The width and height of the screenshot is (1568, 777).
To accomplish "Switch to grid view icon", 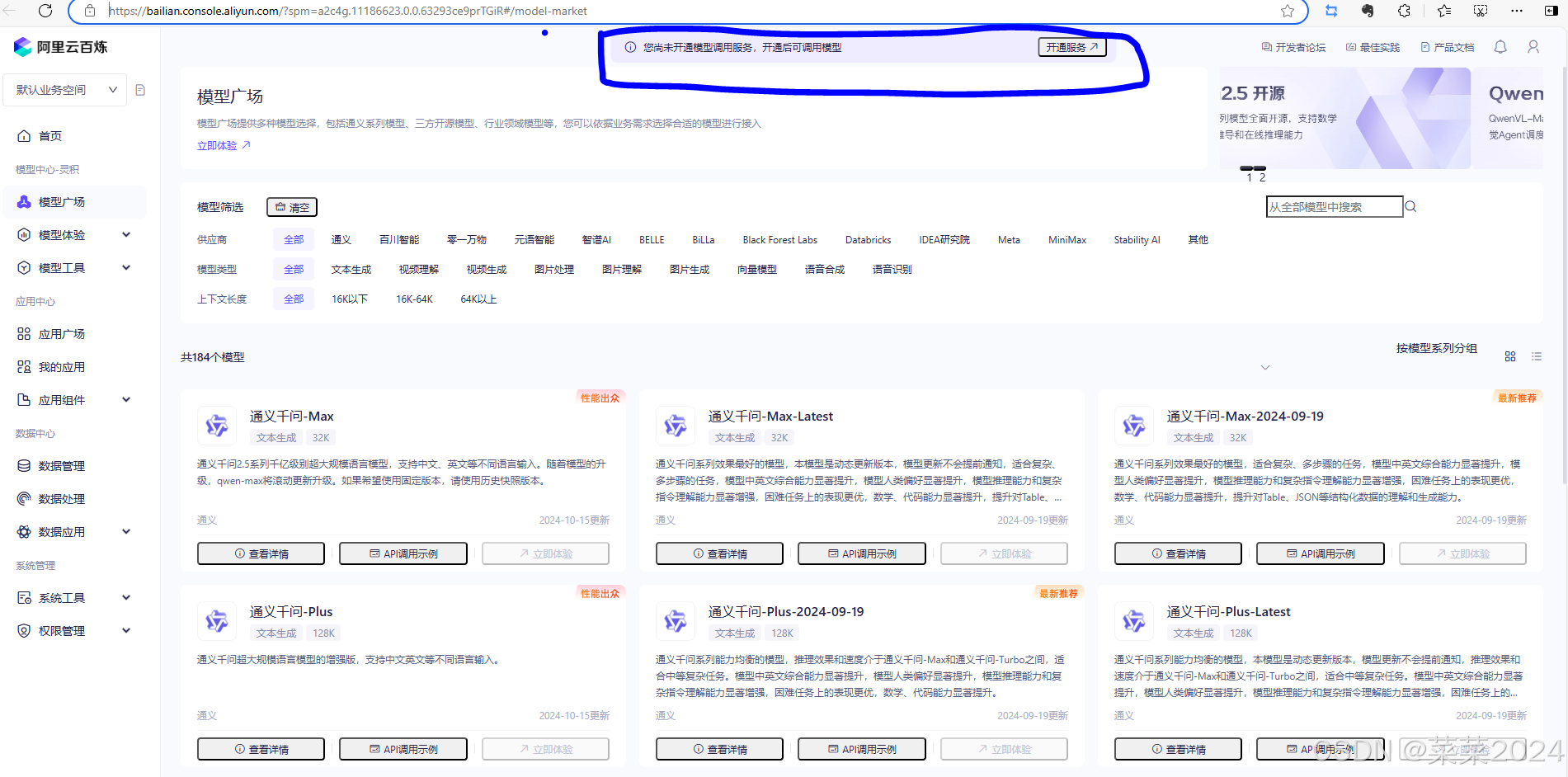I will 1510,356.
